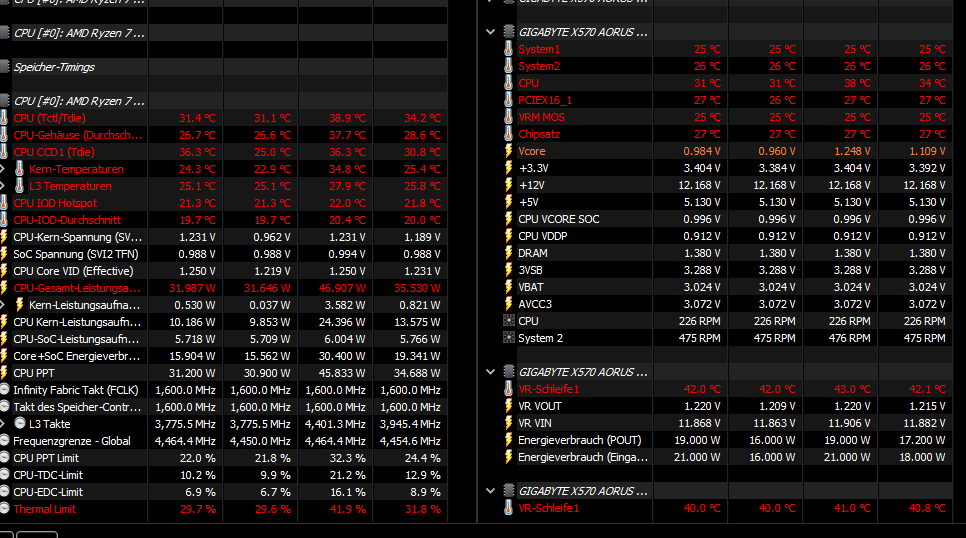Collapse the bottom GIGABYTE X570 AORUS group with VR-Schleife1 40.0 °C

tap(490, 491)
